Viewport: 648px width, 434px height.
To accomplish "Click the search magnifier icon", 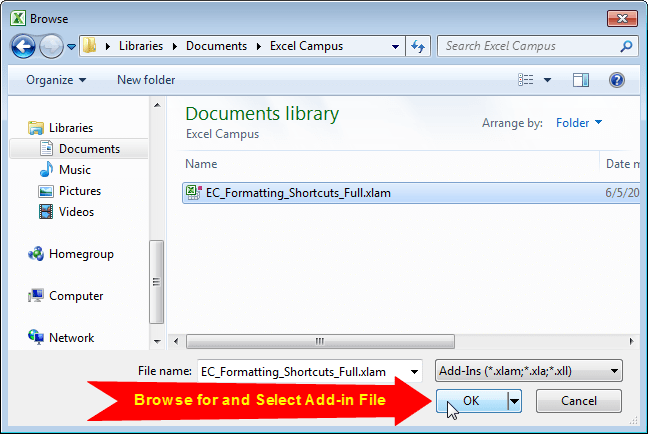I will 626,46.
